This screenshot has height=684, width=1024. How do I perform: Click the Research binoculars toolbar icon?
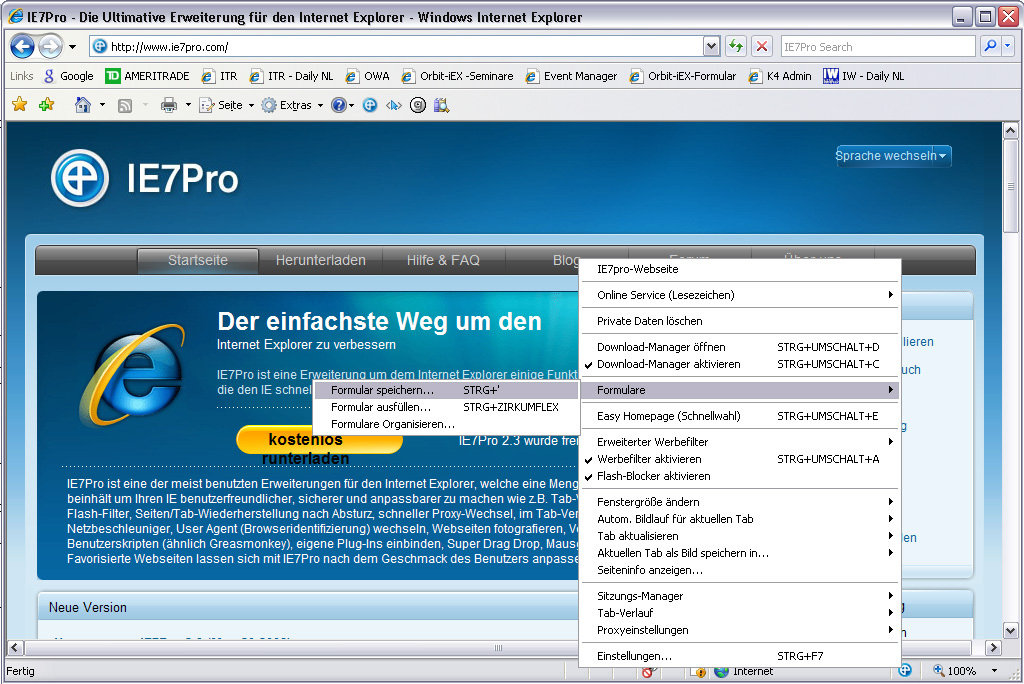pyautogui.click(x=442, y=105)
